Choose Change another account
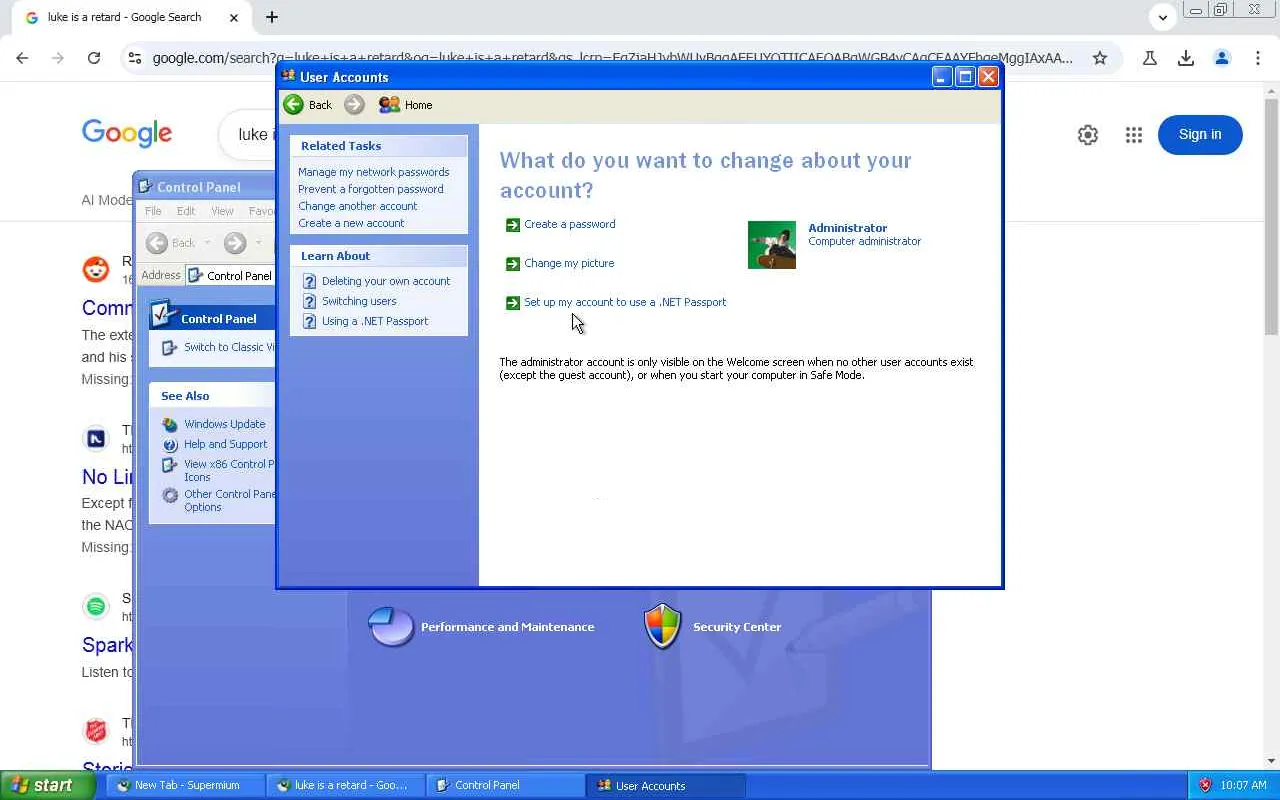The image size is (1280, 800). pos(358,206)
